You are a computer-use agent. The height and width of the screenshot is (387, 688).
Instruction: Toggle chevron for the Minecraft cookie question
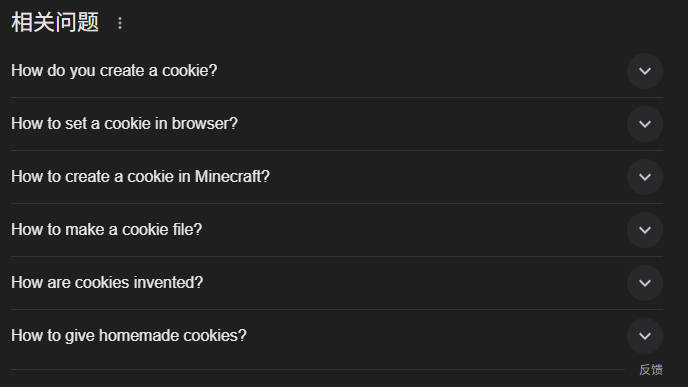coord(645,177)
